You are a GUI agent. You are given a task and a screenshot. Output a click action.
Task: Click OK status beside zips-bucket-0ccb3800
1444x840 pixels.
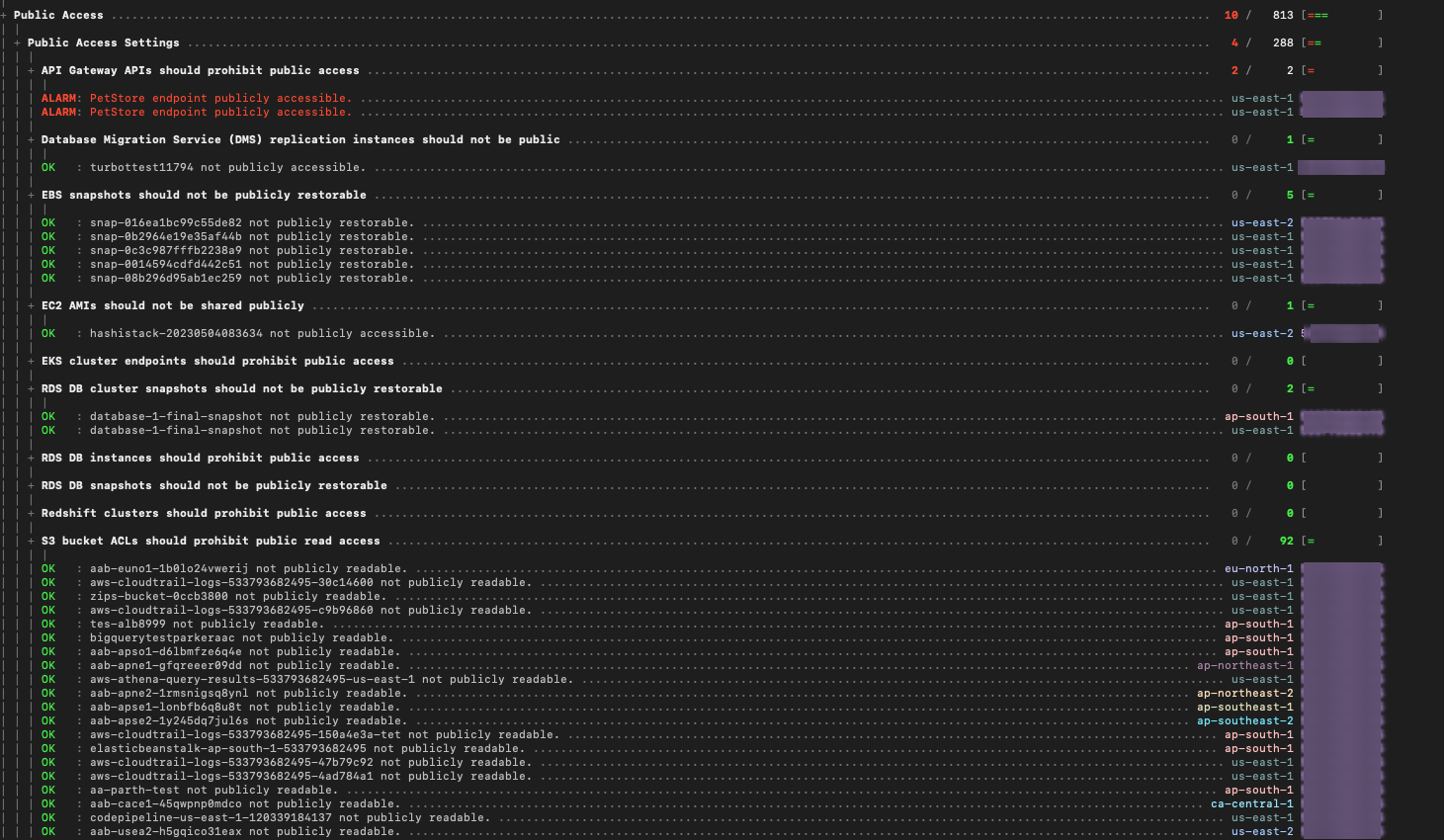pyautogui.click(x=48, y=596)
